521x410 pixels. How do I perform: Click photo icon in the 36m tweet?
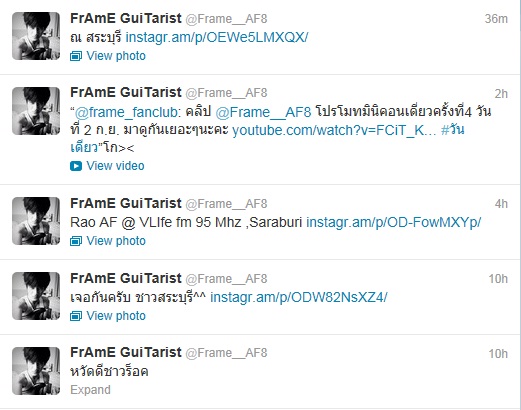pos(76,56)
